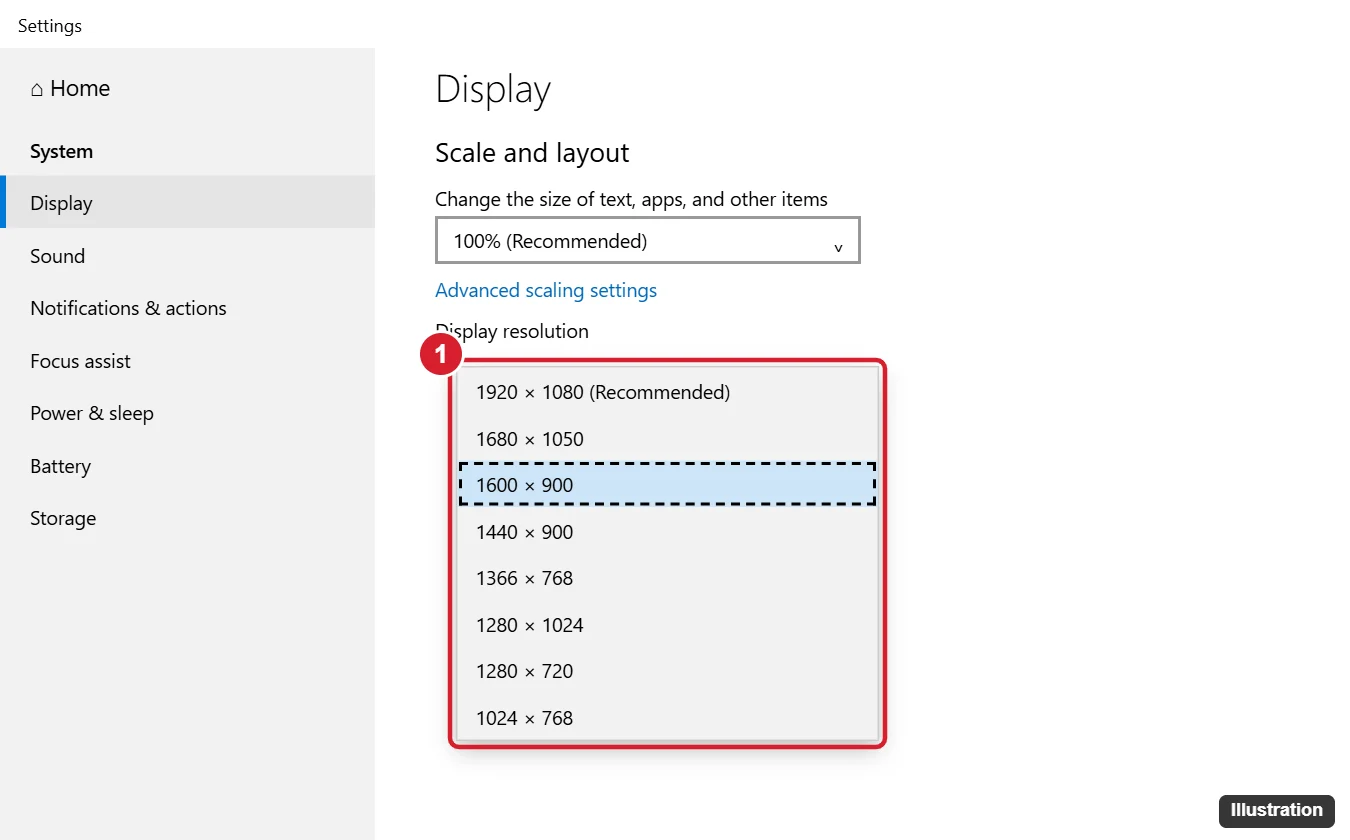1350x840 pixels.
Task: Pick 1280 × 720 resolution
Action: pyautogui.click(x=667, y=671)
